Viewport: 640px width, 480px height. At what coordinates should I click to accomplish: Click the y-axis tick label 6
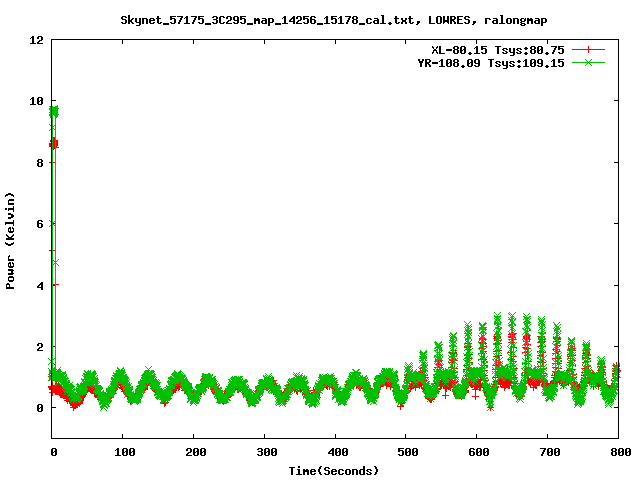click(x=40, y=224)
